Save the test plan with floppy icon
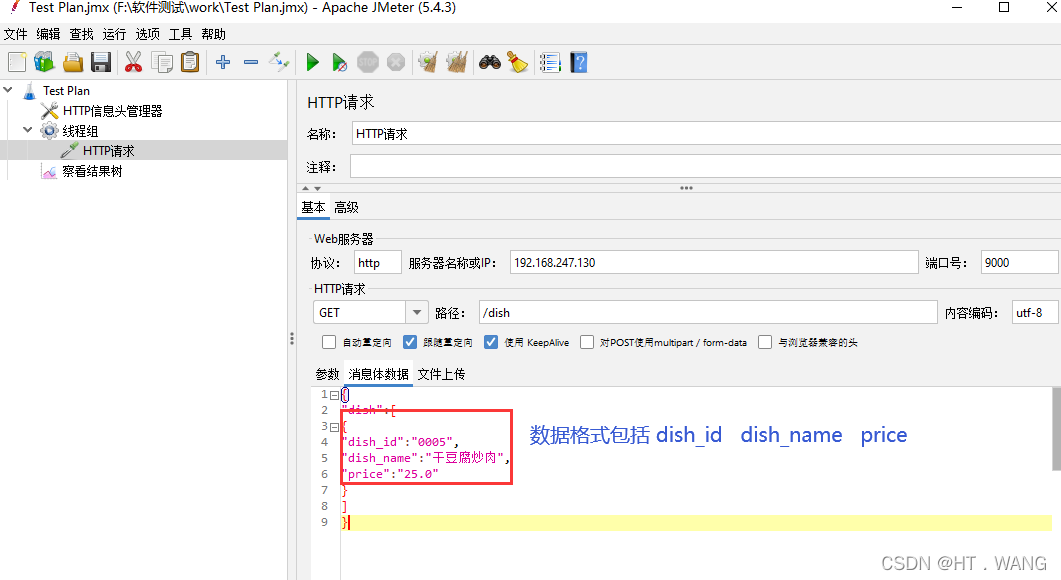The image size is (1061, 580). click(101, 62)
